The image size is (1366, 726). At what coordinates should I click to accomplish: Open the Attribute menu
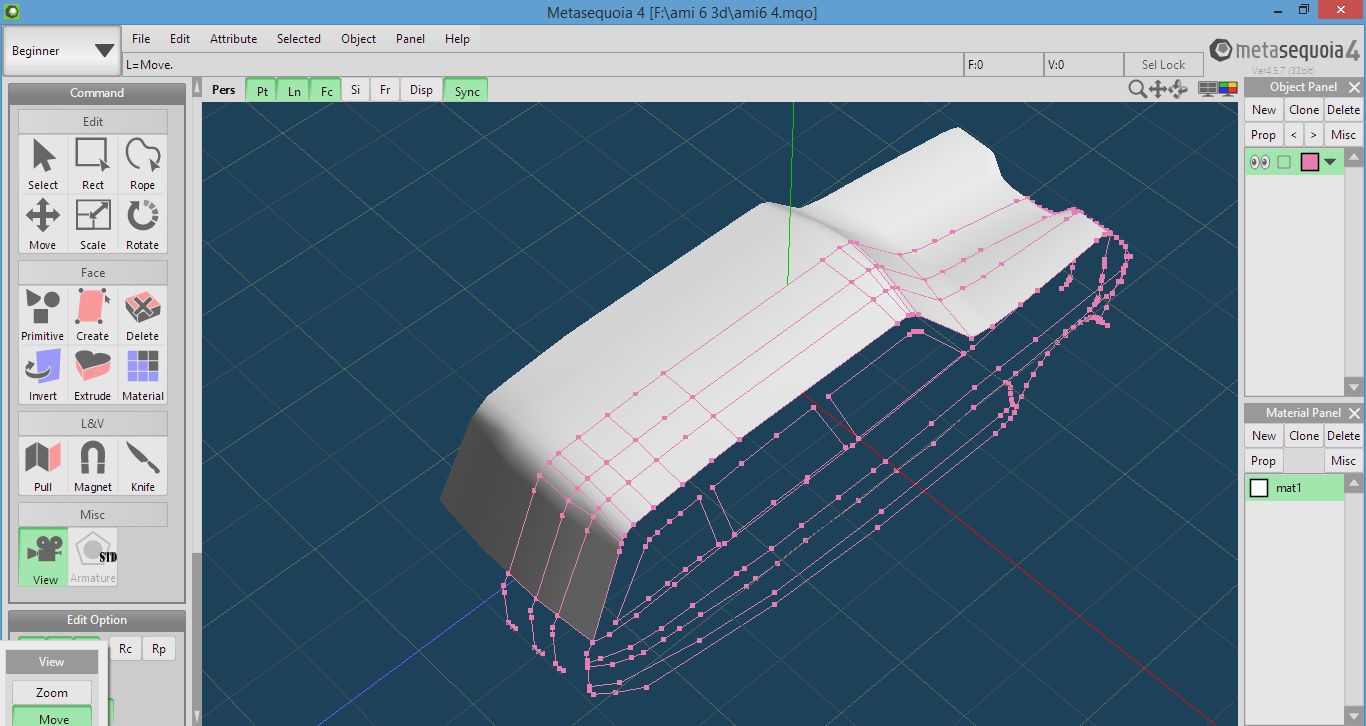click(233, 39)
